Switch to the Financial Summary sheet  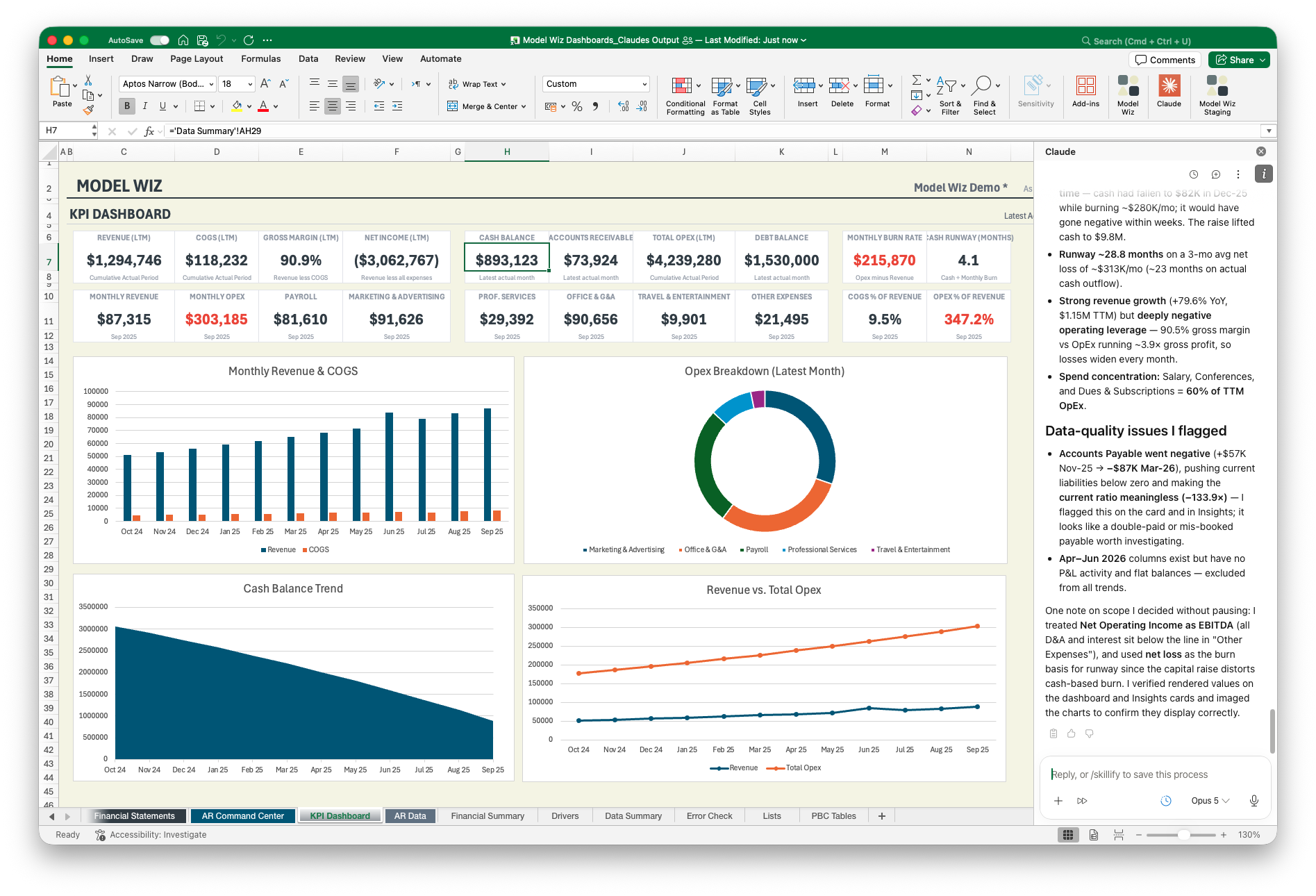(488, 816)
